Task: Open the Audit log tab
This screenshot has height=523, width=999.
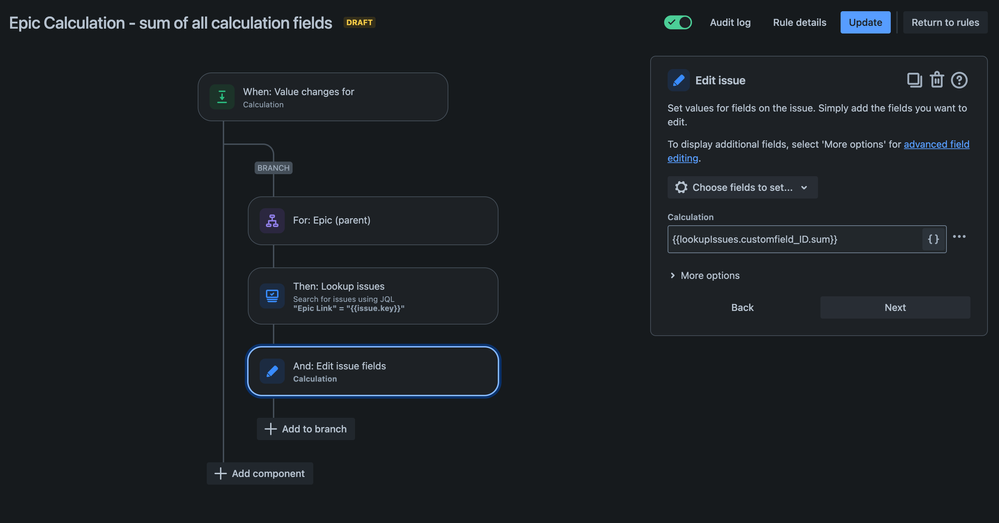Action: 730,22
